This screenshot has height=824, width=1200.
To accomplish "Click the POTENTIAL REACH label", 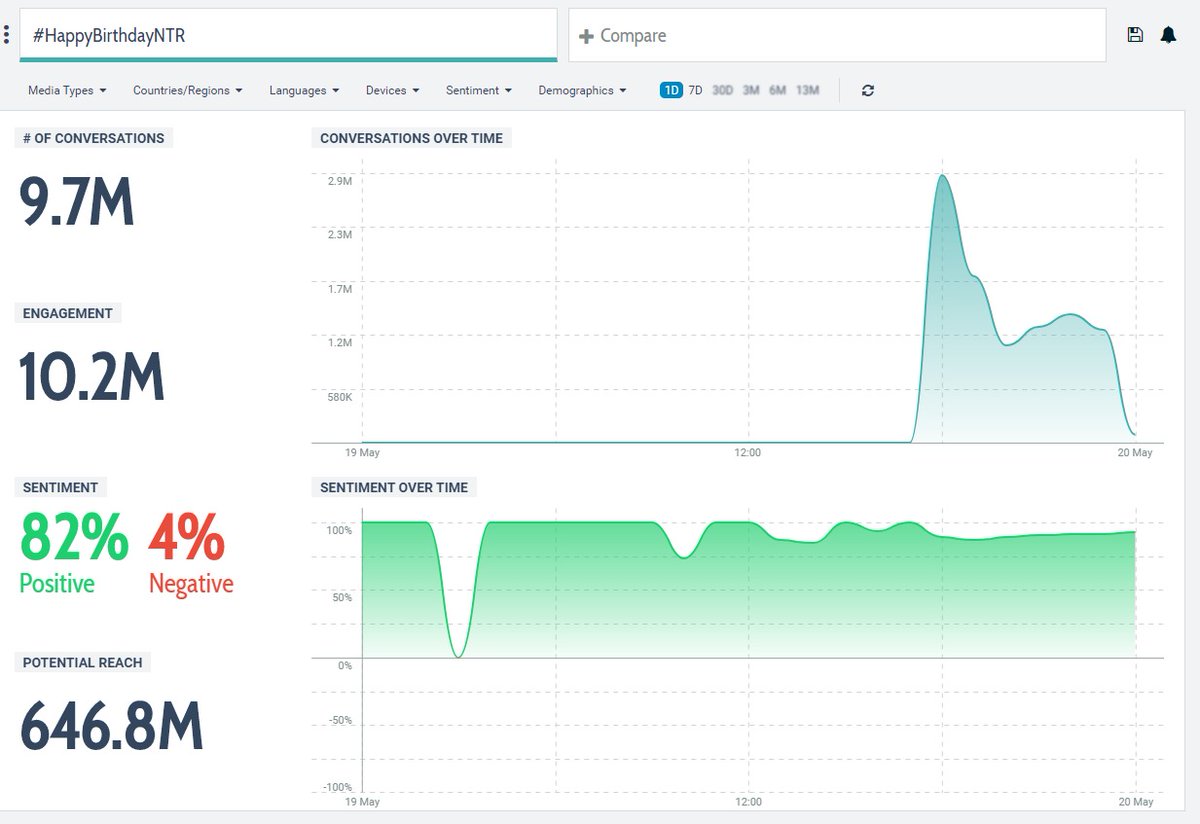I will 82,662.
